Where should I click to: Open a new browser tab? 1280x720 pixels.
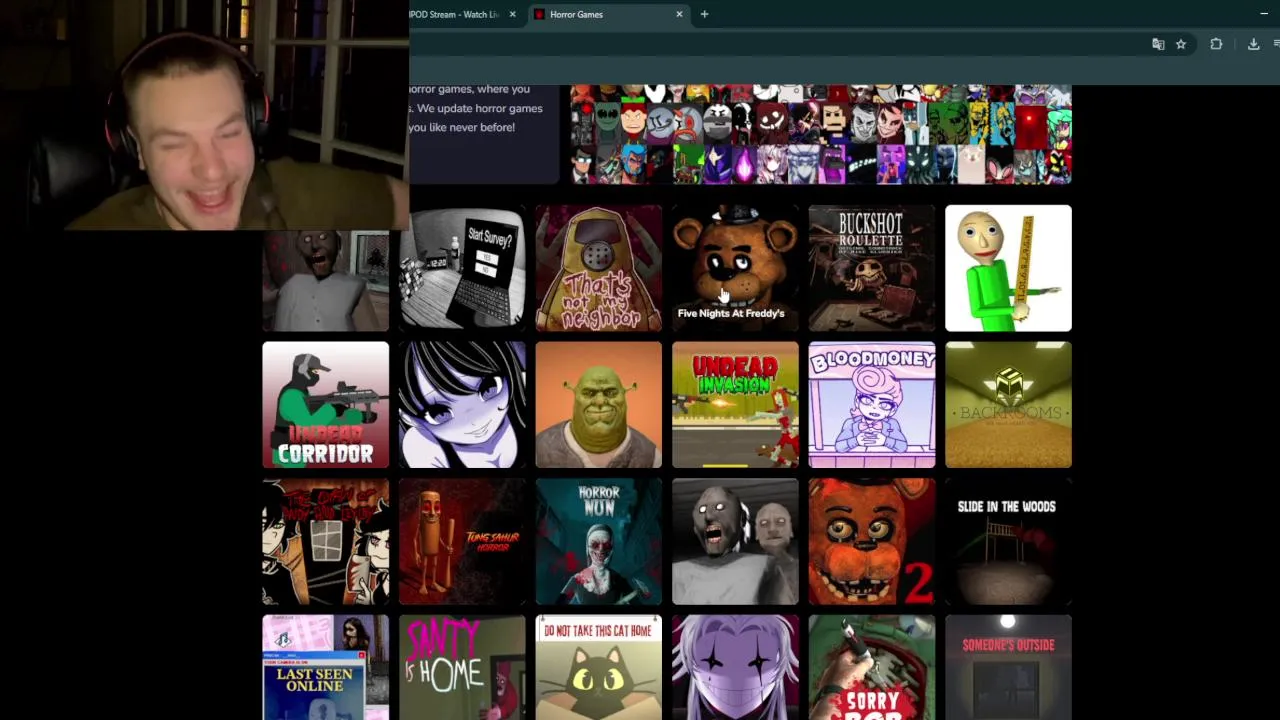tap(704, 14)
